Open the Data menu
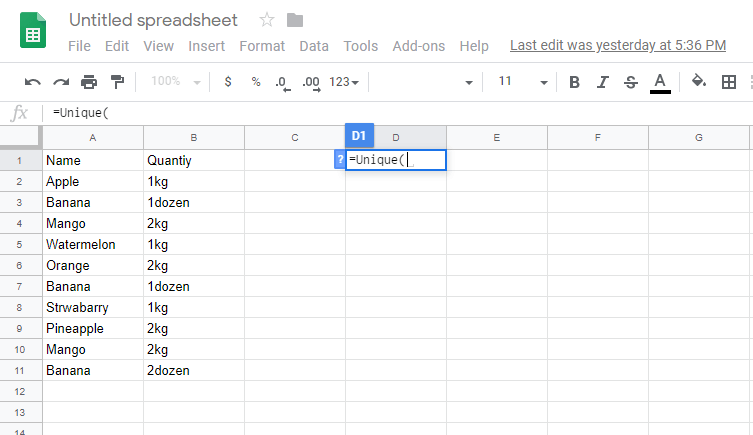The height and width of the screenshot is (435, 753). coord(314,46)
